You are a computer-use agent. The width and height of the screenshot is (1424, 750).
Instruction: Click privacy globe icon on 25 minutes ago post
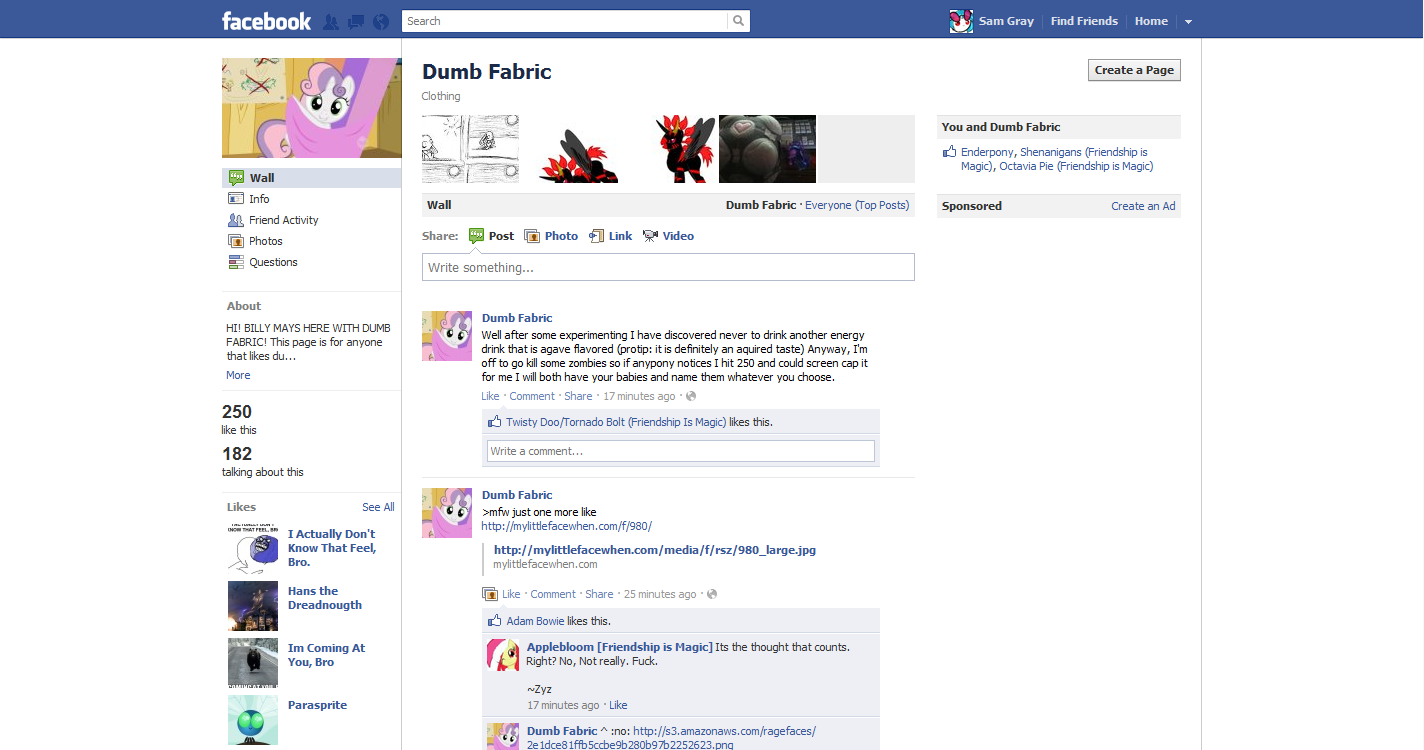[712, 594]
